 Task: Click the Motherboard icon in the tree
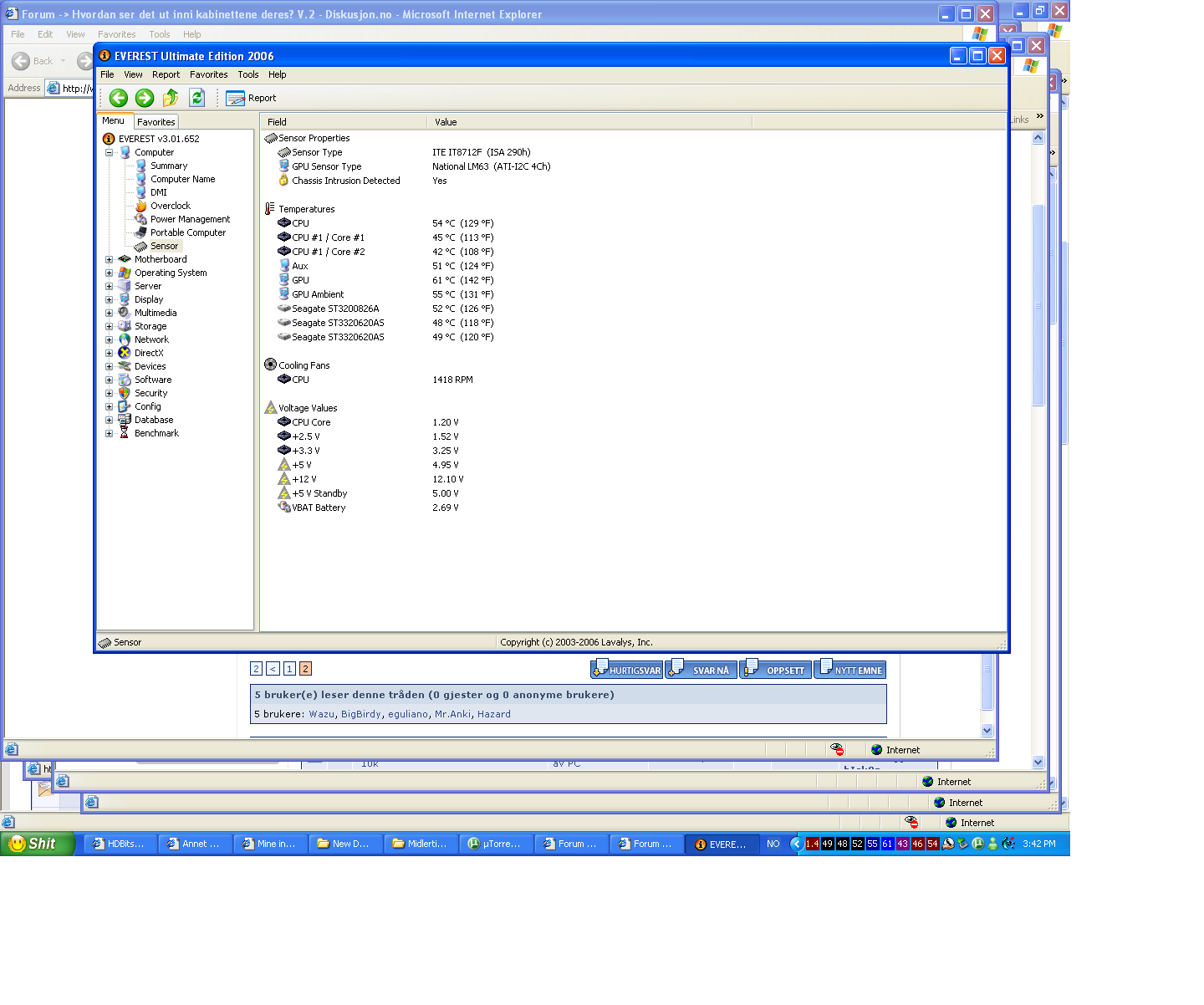[x=125, y=259]
